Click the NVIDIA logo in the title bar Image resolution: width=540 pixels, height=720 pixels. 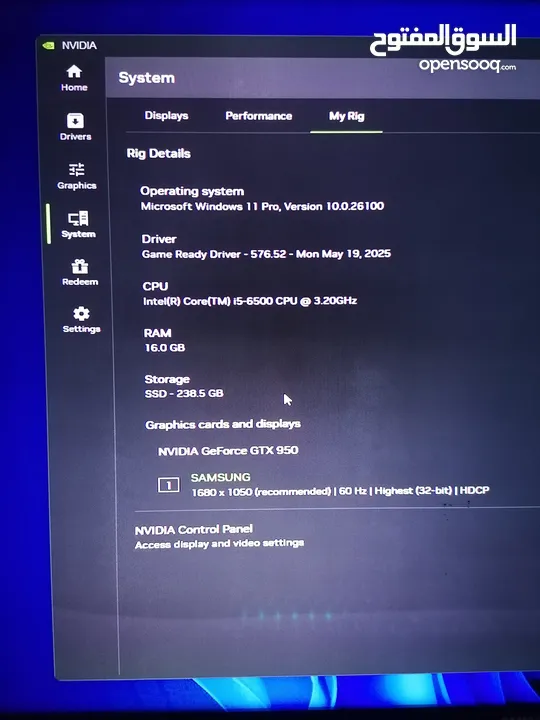pyautogui.click(x=48, y=45)
